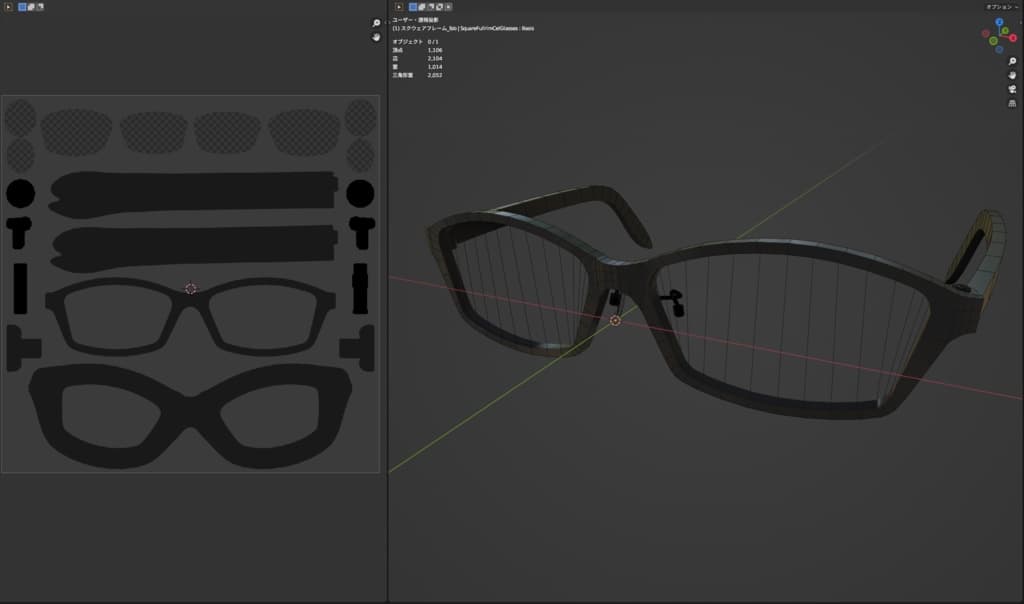The height and width of the screenshot is (604, 1024).
Task: Click the select tool arrow in UV editor header
Action: coord(8,7)
